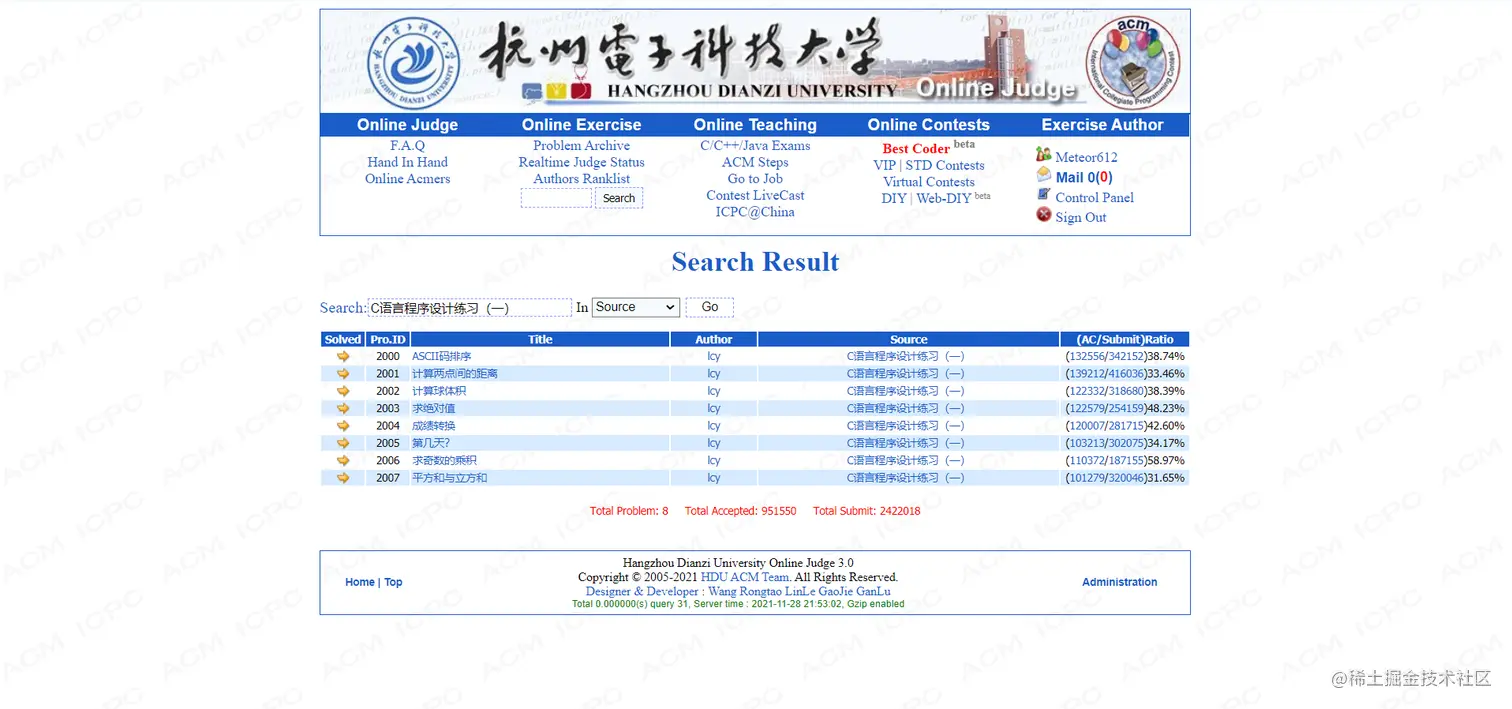Viewport: 1512px width, 709px height.
Task: Click the Home link in footer
Action: point(360,582)
